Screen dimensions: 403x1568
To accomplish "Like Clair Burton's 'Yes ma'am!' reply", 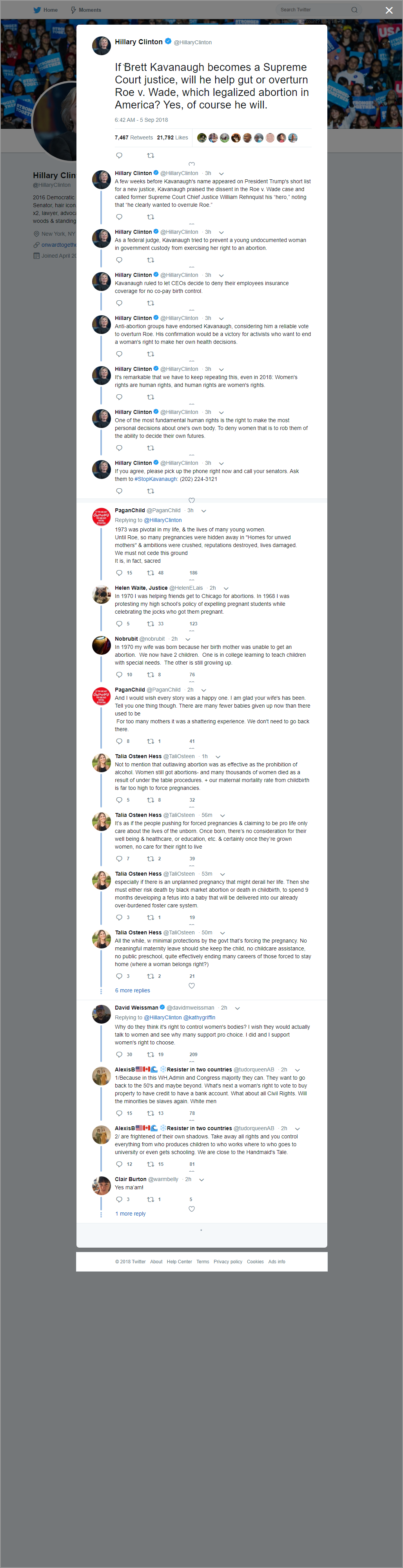I will [191, 1209].
